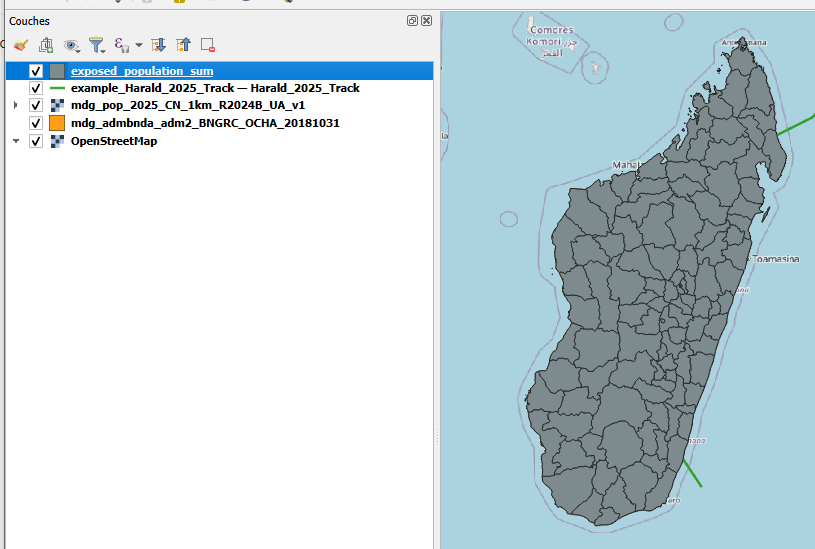Click the Collapse All layers icon
This screenshot has width=815, height=549.
(183, 45)
